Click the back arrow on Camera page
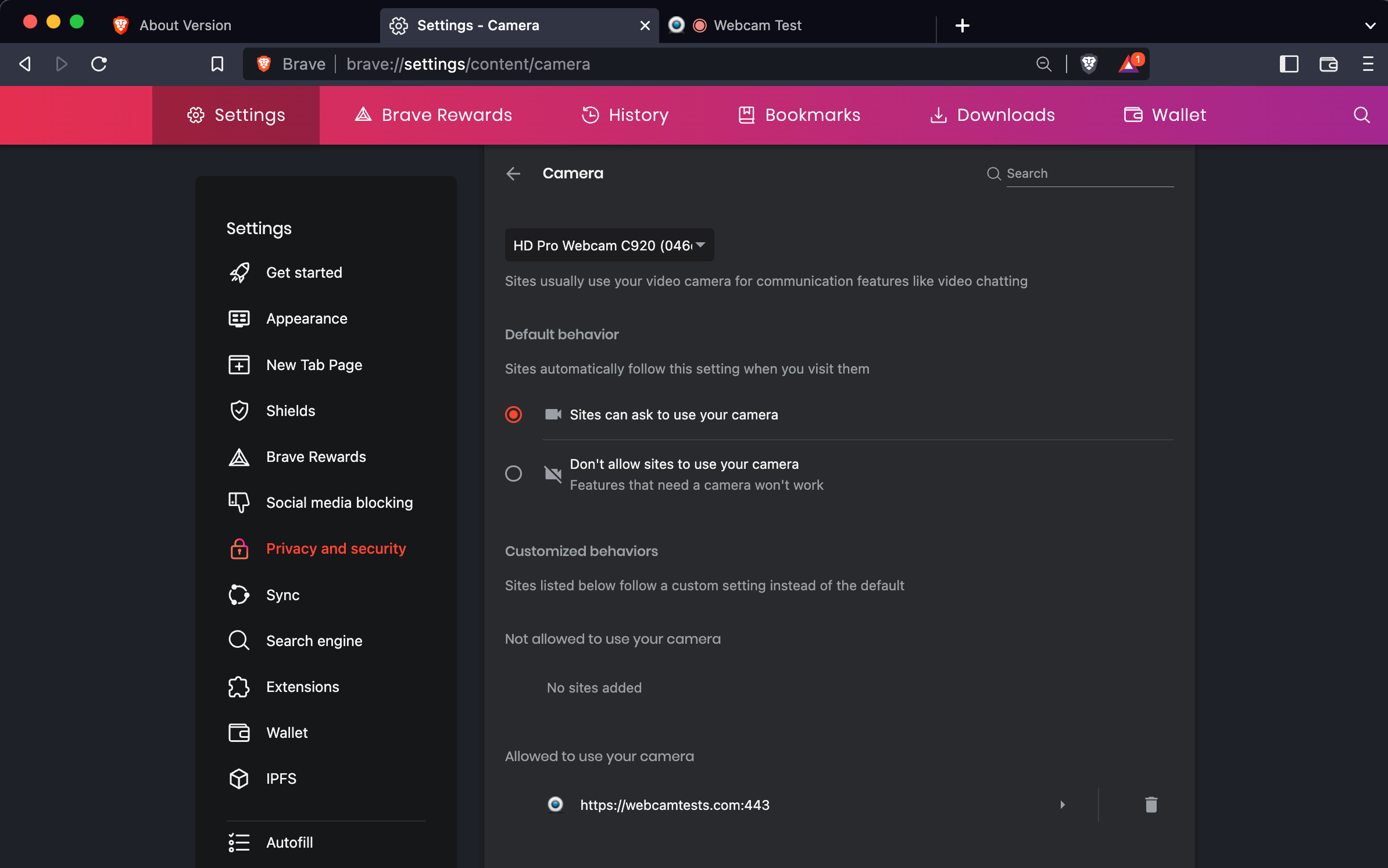The height and width of the screenshot is (868, 1388). click(513, 173)
